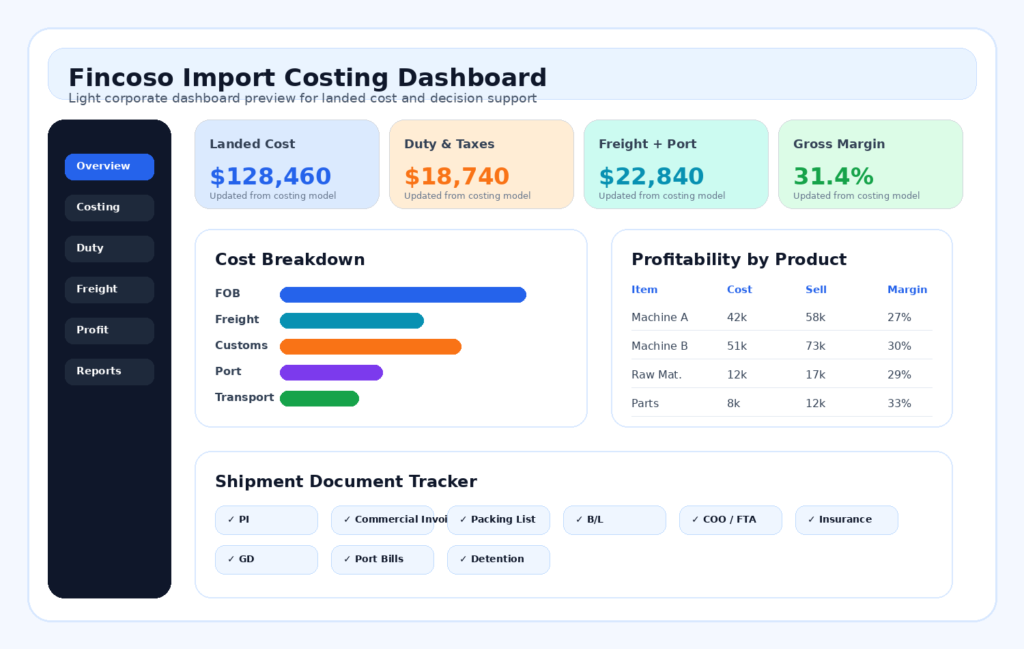Select Duty in the sidebar
This screenshot has height=649, width=1024.
(109, 249)
